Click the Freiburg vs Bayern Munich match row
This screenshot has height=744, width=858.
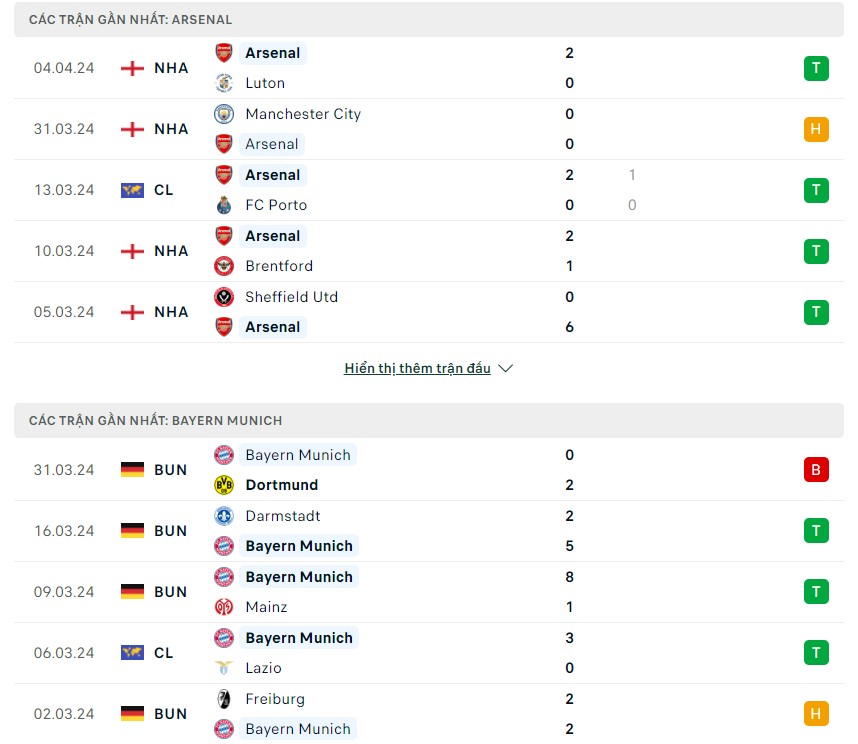(x=429, y=713)
